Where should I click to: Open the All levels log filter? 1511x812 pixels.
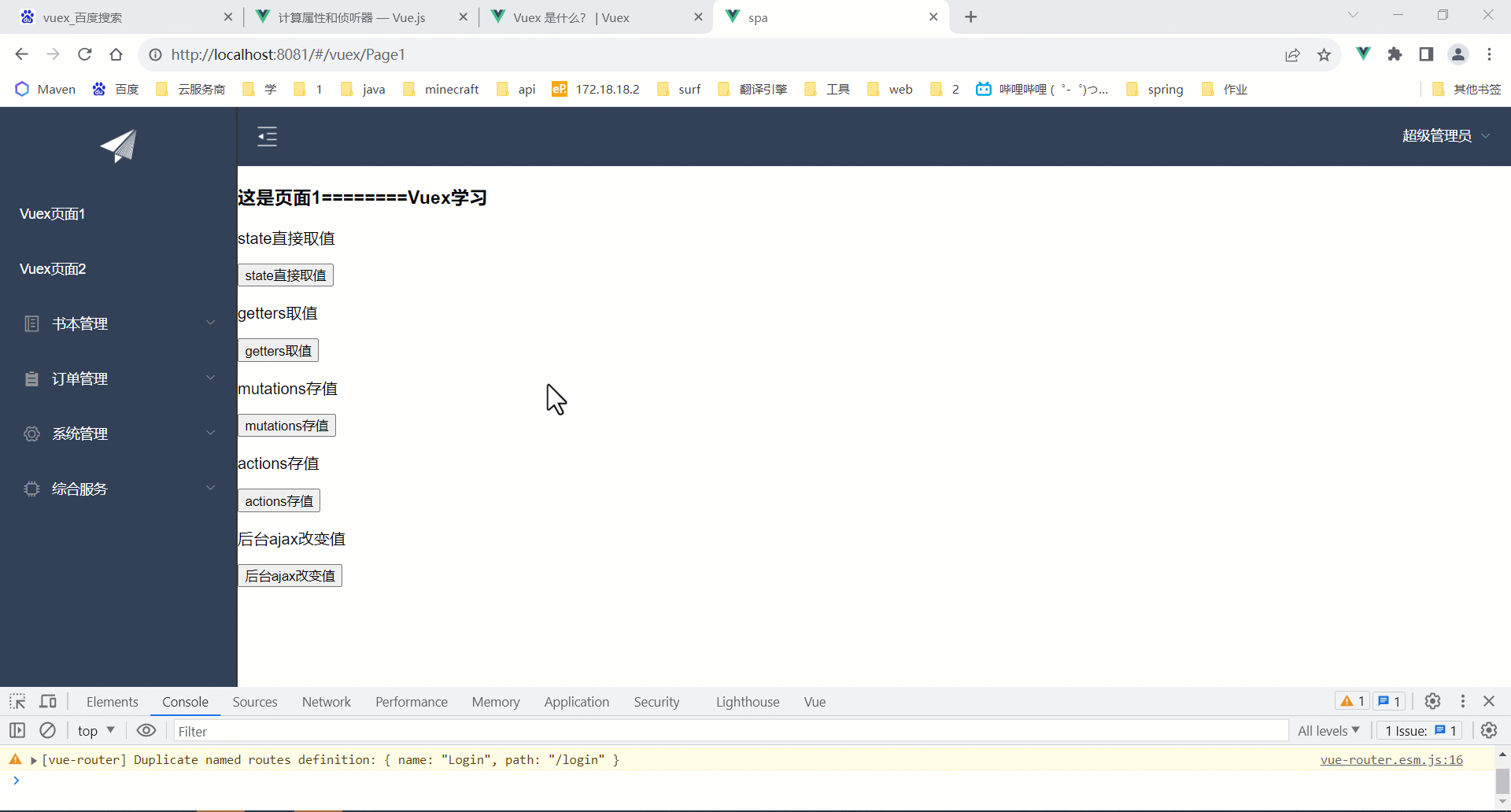pyautogui.click(x=1328, y=730)
